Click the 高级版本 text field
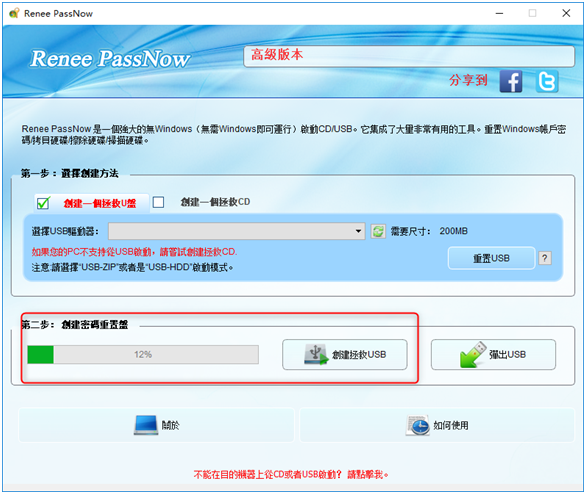This screenshot has height=494, width=586. pos(409,57)
